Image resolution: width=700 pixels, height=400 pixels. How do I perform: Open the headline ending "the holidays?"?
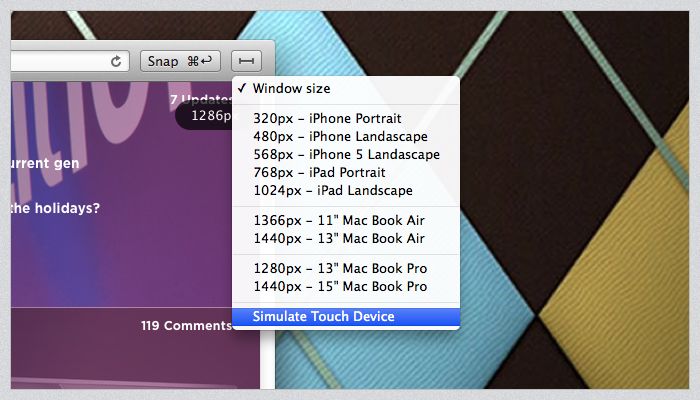click(55, 209)
